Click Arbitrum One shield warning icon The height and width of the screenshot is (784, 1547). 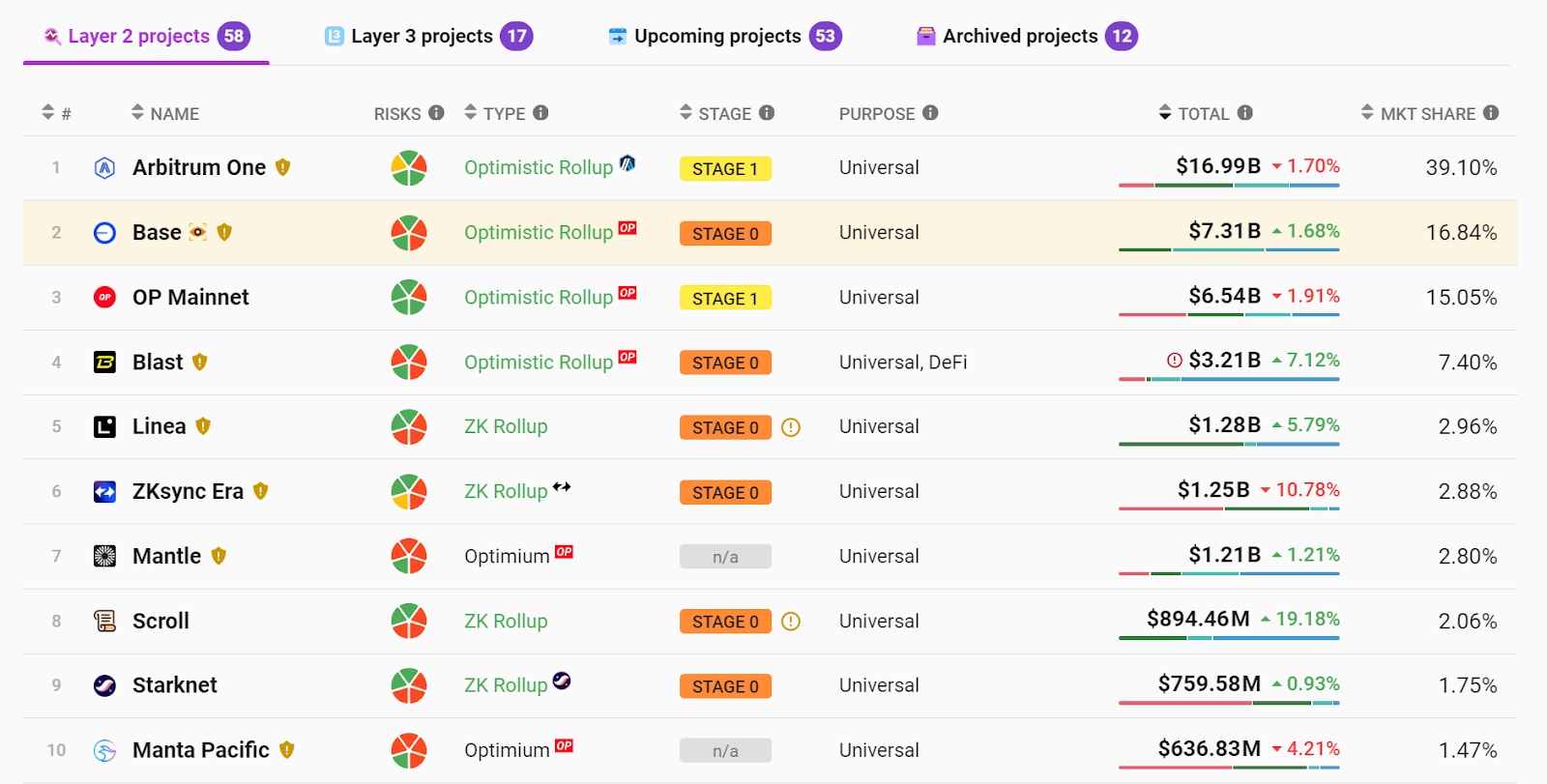(282, 167)
